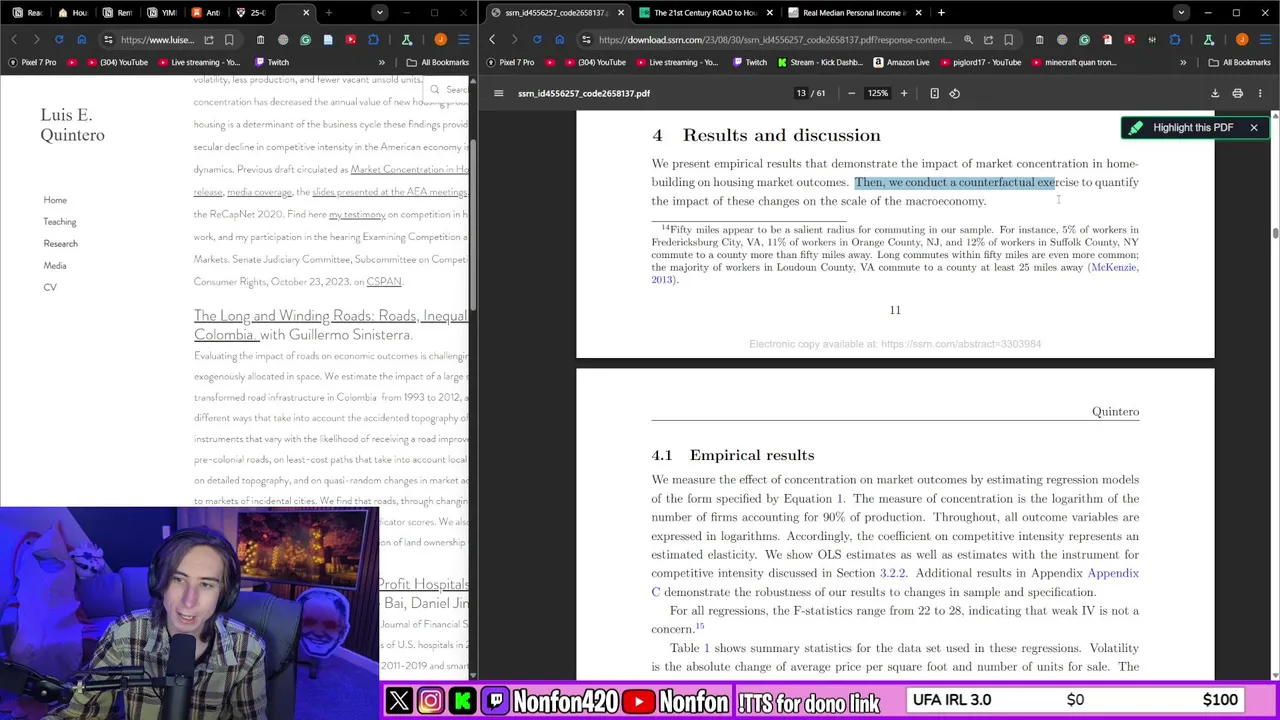Open new tab in right browser window
Screen dimensions: 1280x720
tap(941, 13)
